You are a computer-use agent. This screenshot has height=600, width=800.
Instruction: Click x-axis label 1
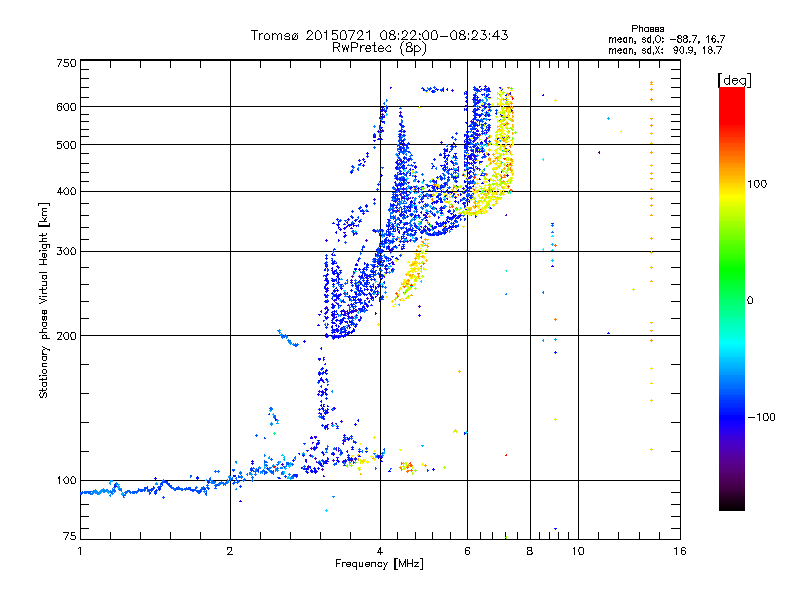point(80,551)
